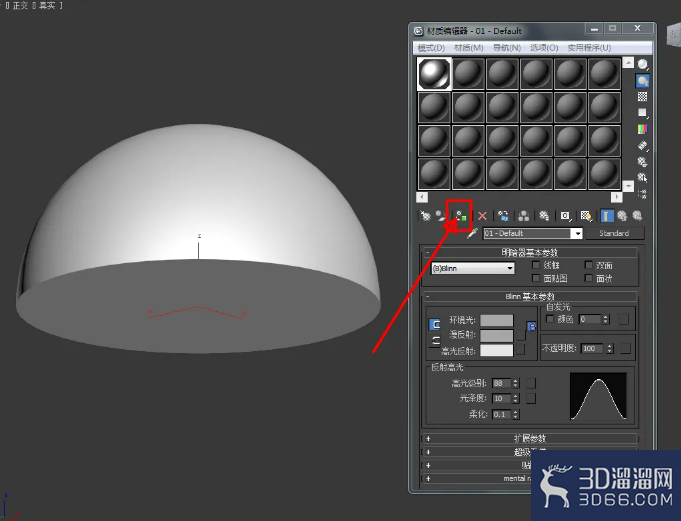Toggle the blue map lock icon
This screenshot has width=681, height=521.
click(x=532, y=326)
